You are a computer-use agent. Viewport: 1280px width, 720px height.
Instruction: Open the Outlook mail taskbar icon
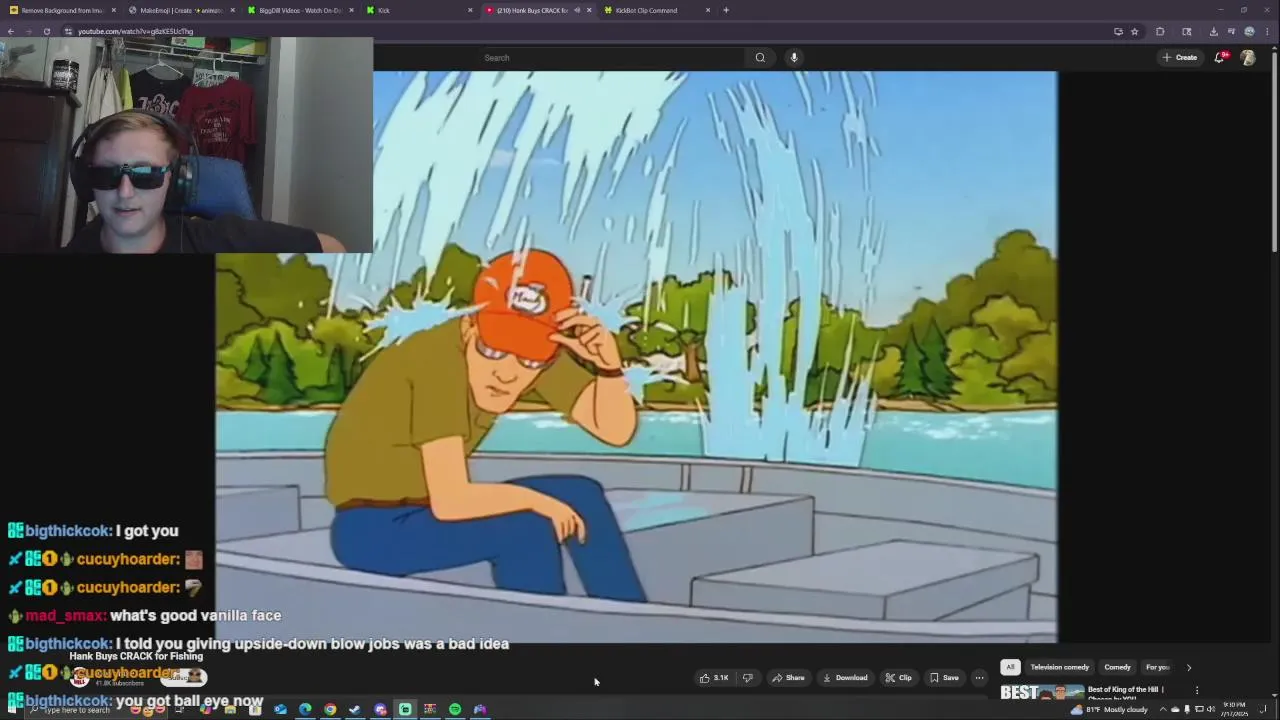tap(280, 709)
